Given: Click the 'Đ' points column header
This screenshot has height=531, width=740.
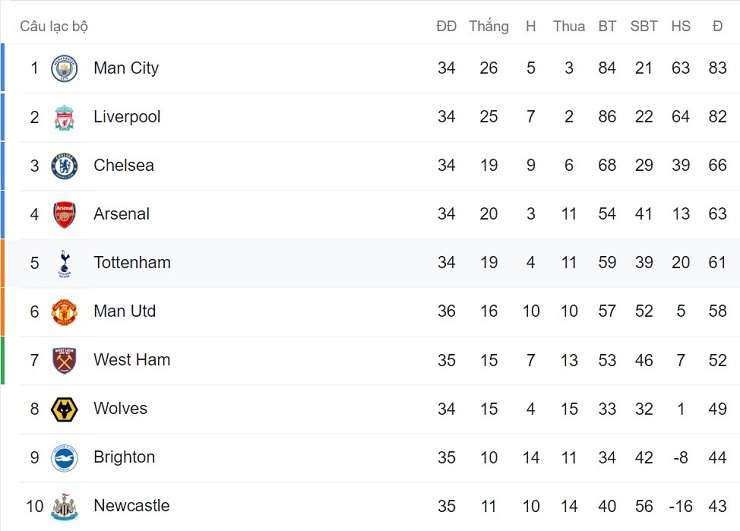Looking at the screenshot, I should [717, 26].
